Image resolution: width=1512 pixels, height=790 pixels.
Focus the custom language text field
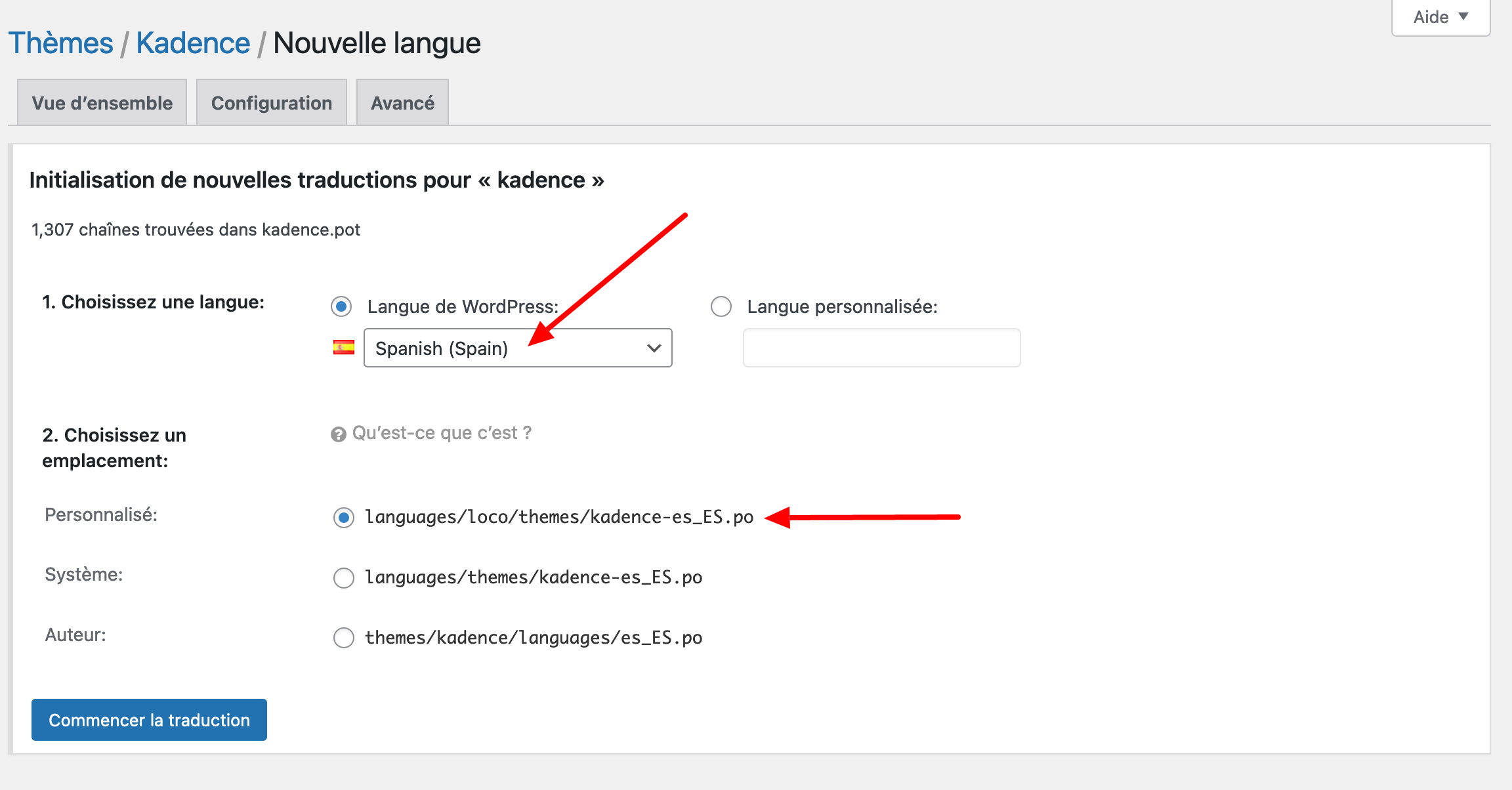point(881,348)
